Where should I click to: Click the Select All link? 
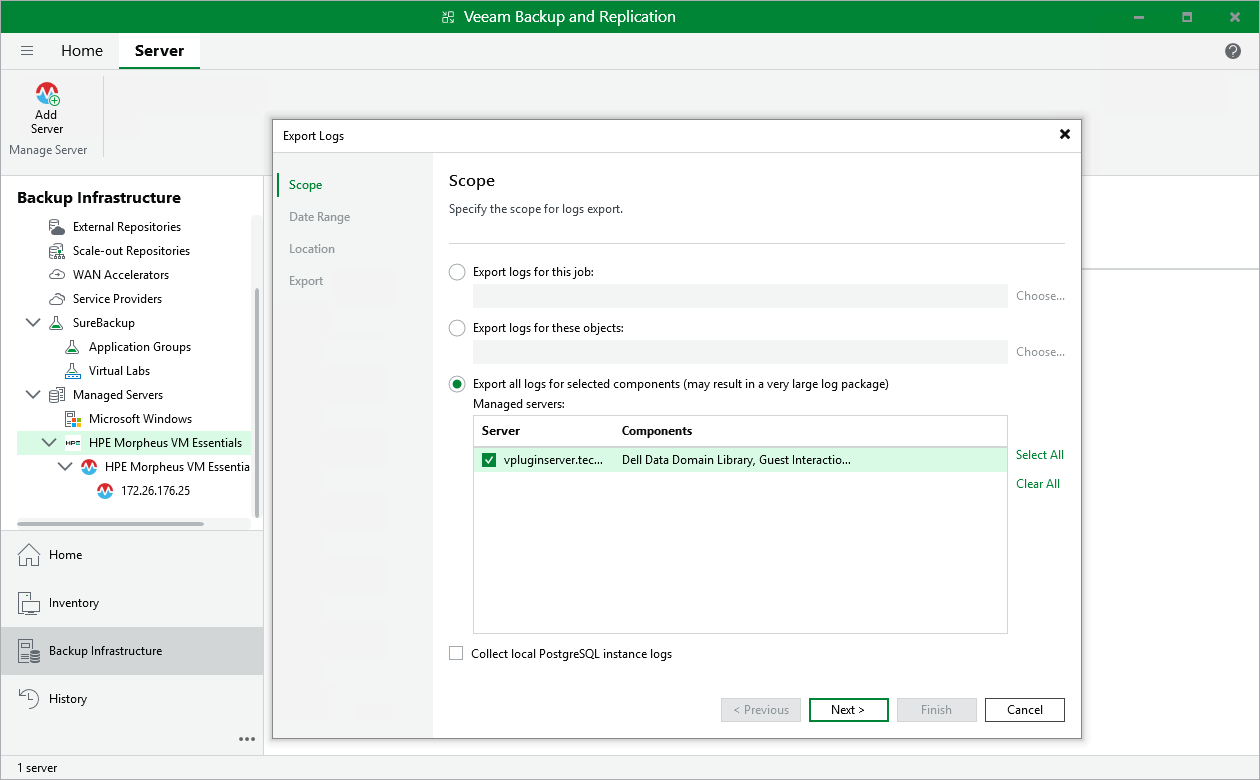[x=1039, y=454]
